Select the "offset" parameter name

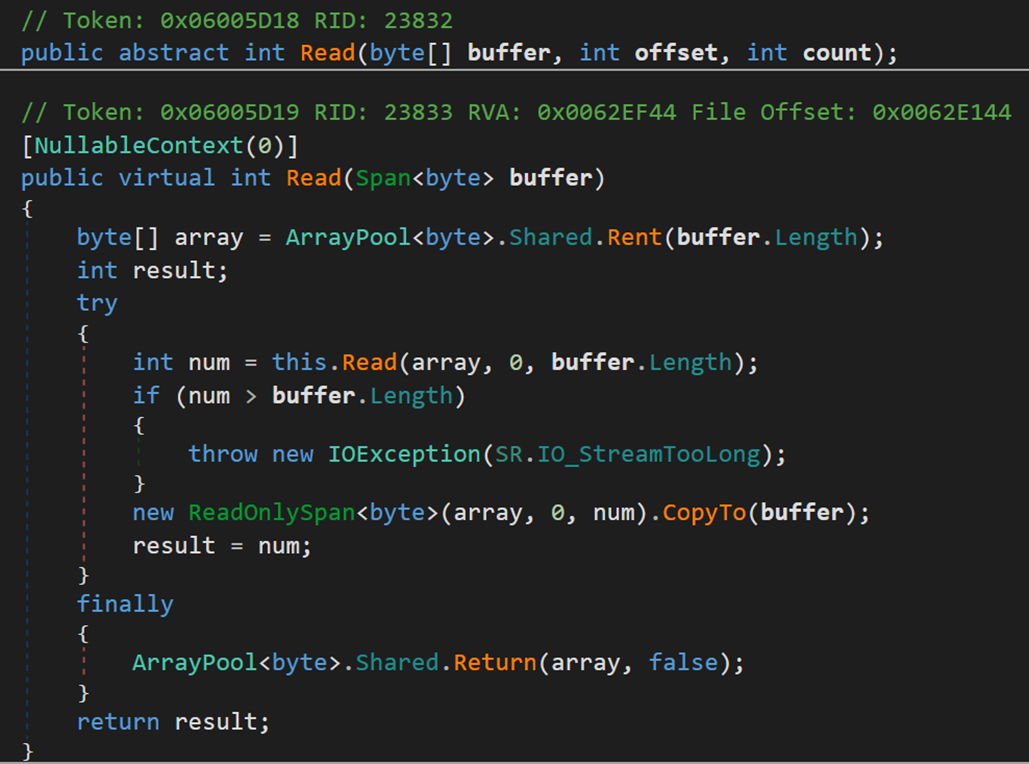coord(675,53)
